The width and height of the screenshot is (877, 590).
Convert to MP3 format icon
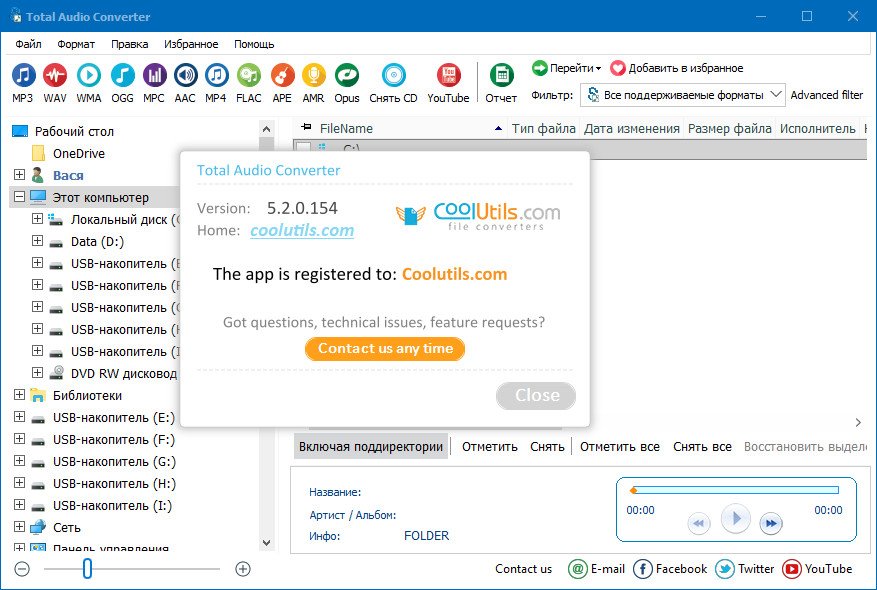[x=23, y=75]
